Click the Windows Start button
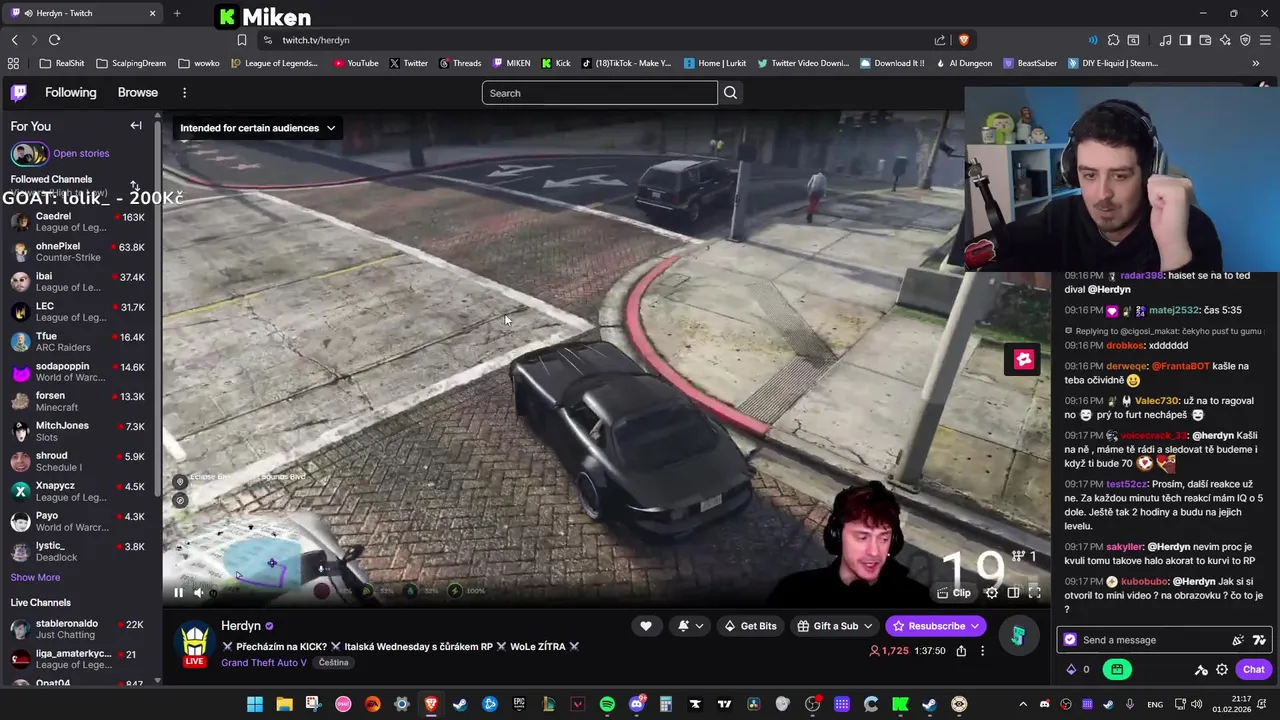The width and height of the screenshot is (1280, 720). pyautogui.click(x=255, y=704)
